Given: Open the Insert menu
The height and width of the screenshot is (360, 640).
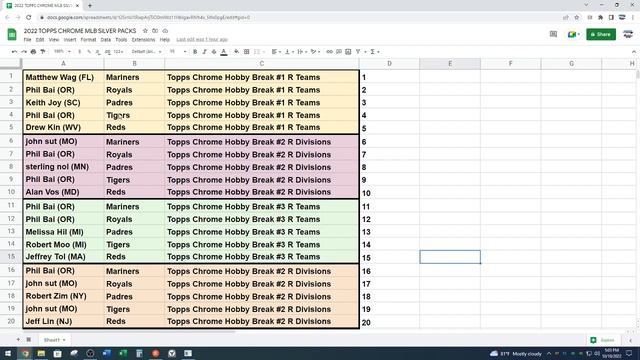Looking at the screenshot, I should pyautogui.click(x=70, y=40).
